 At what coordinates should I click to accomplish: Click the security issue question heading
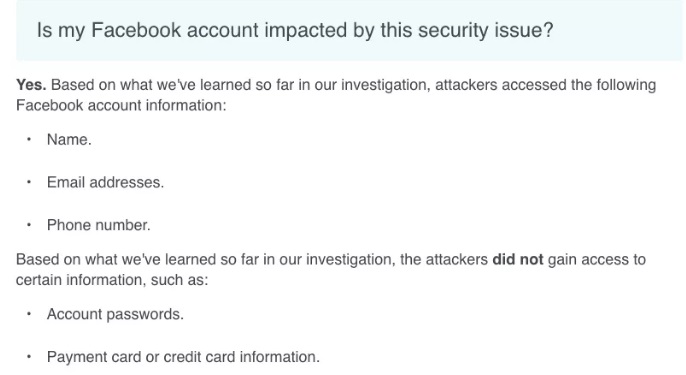pyautogui.click(x=295, y=30)
